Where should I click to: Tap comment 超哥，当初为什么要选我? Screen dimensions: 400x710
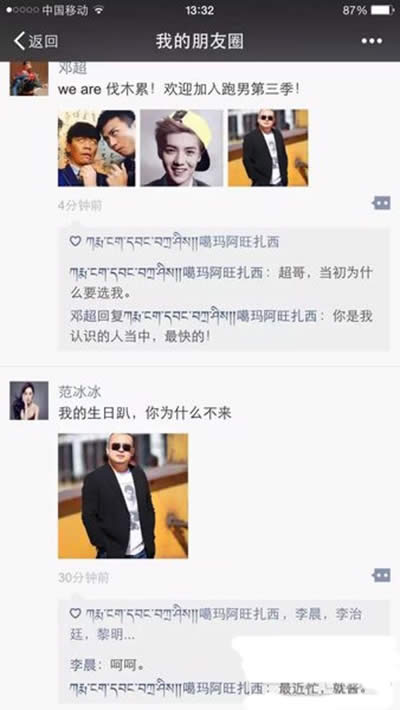(x=221, y=283)
